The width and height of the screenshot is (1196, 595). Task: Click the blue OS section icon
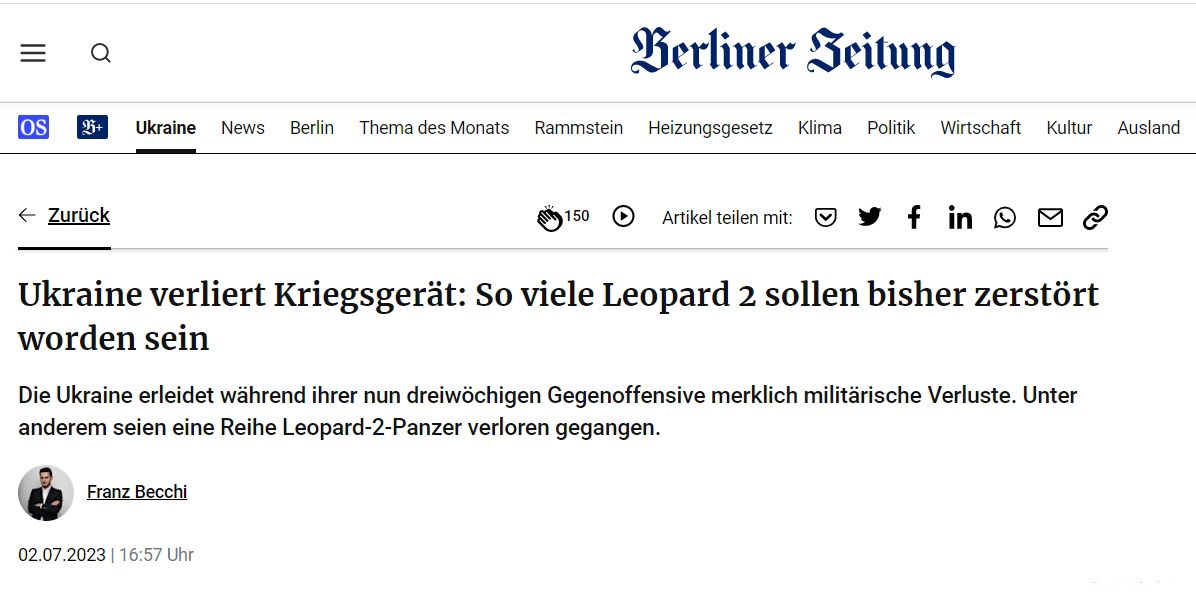tap(33, 127)
